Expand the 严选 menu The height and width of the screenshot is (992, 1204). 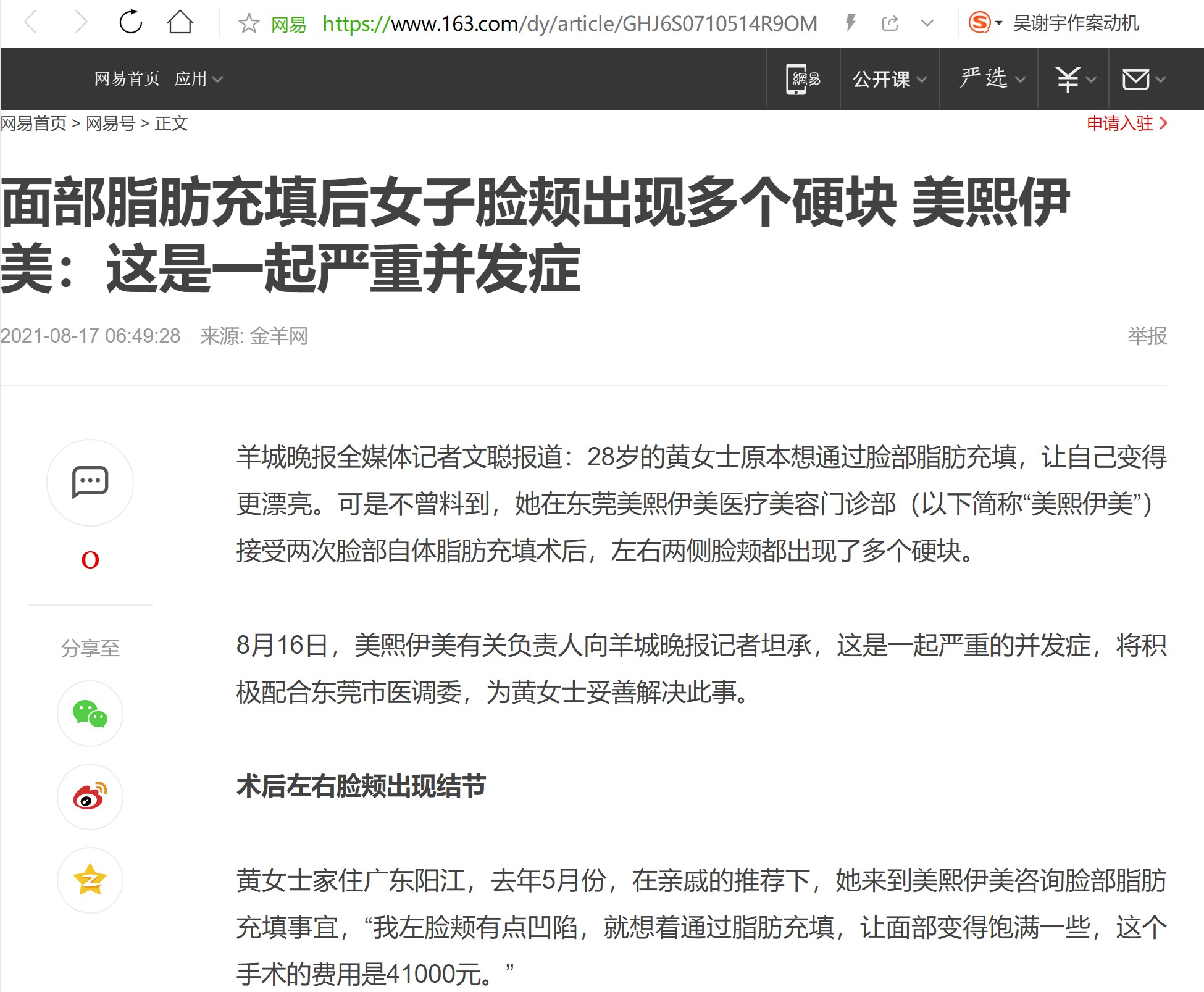pyautogui.click(x=992, y=78)
